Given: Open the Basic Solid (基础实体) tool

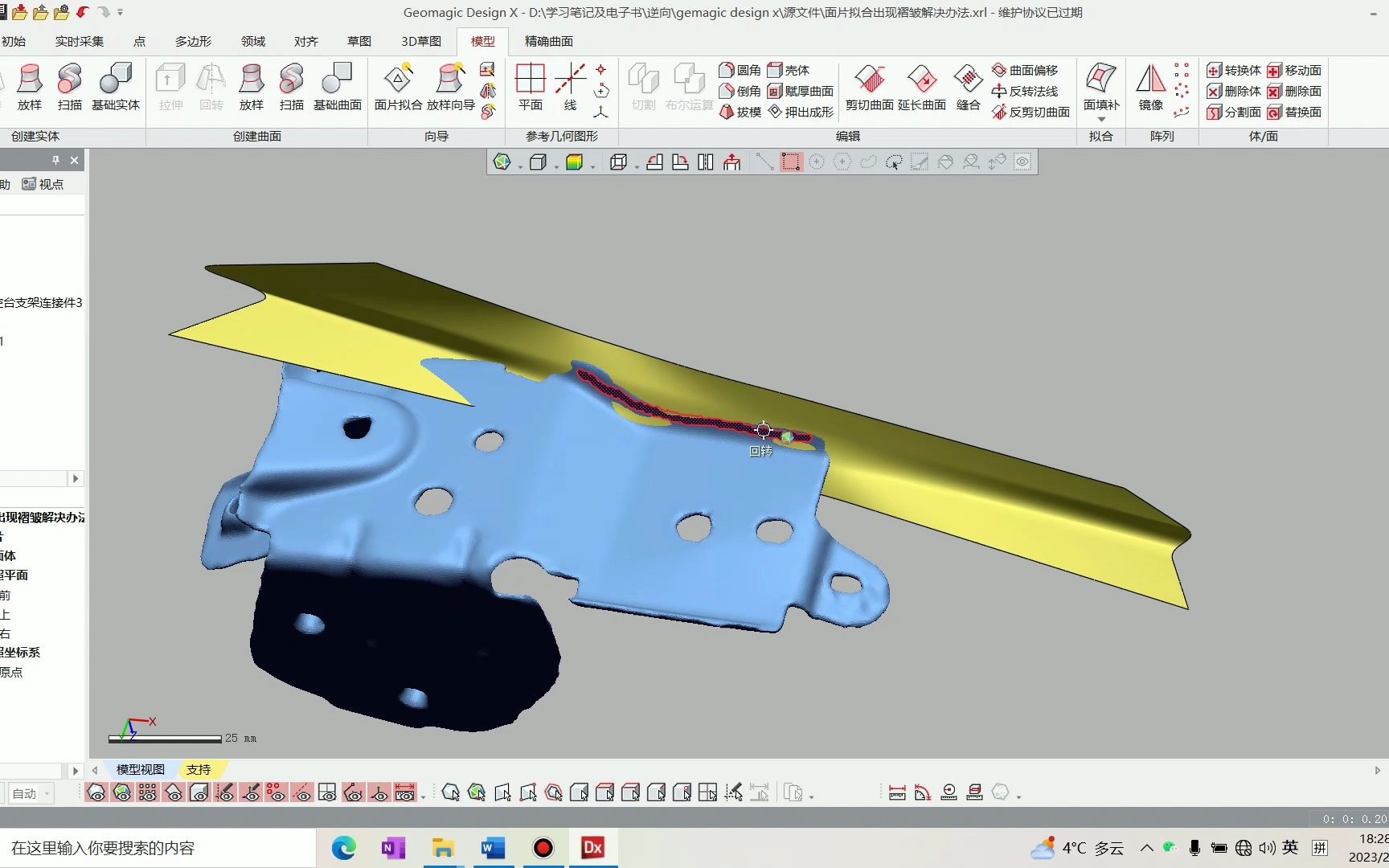Looking at the screenshot, I should coord(116,87).
